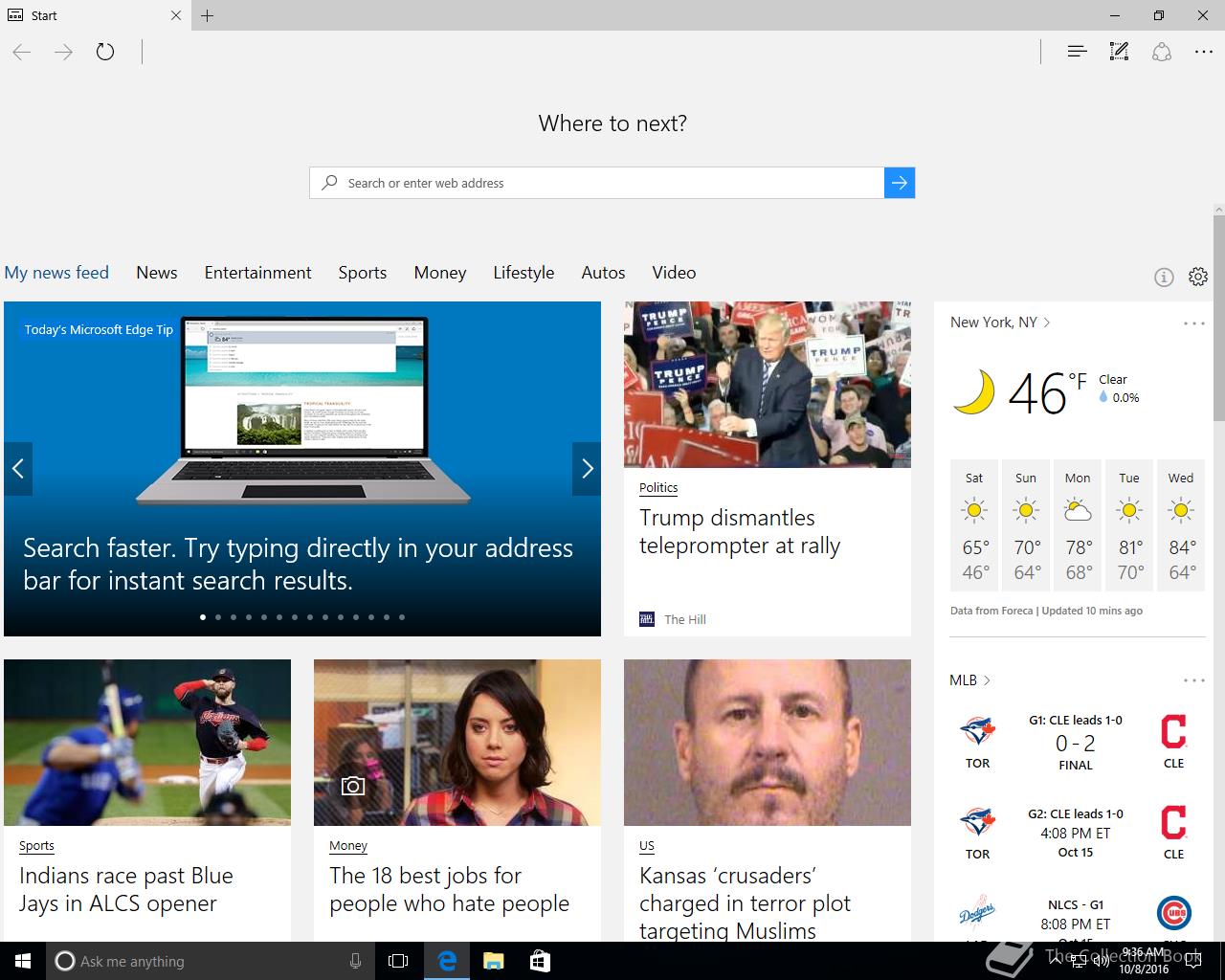This screenshot has height=980, width=1225.
Task: Open G2 TOR vs CLE 4:08 PM game
Action: click(1076, 833)
